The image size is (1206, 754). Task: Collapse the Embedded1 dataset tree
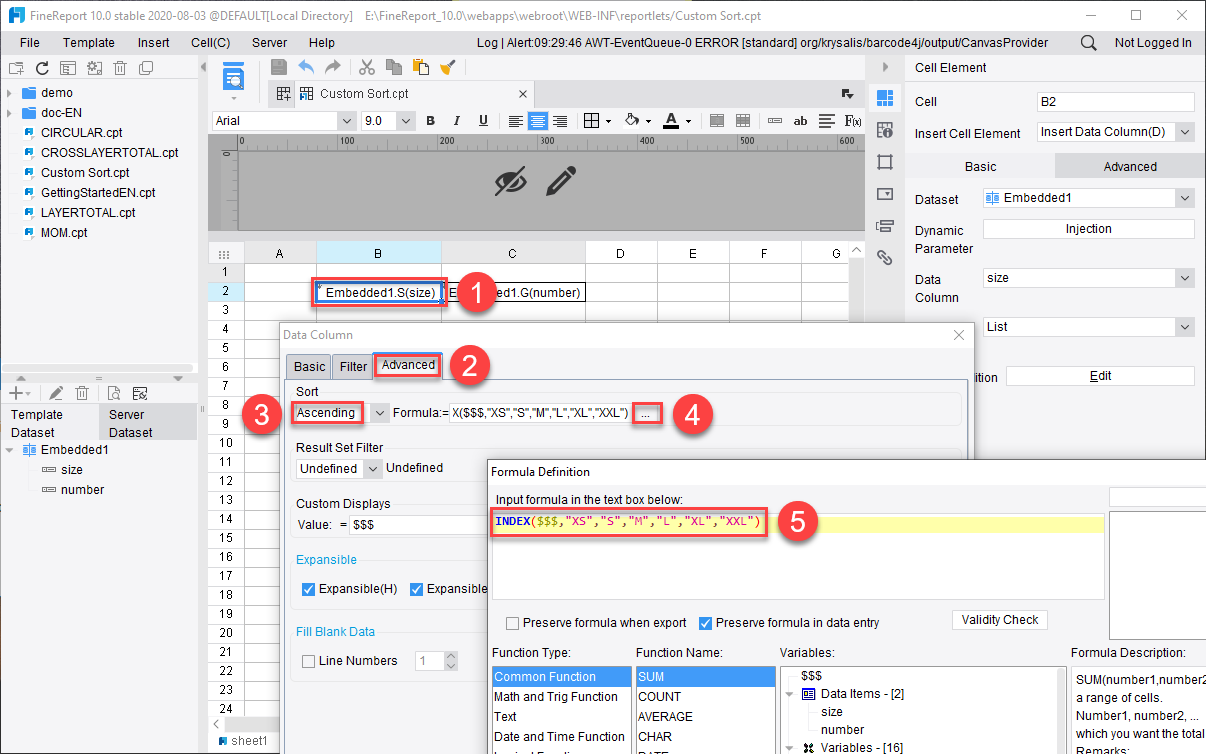click(8, 449)
